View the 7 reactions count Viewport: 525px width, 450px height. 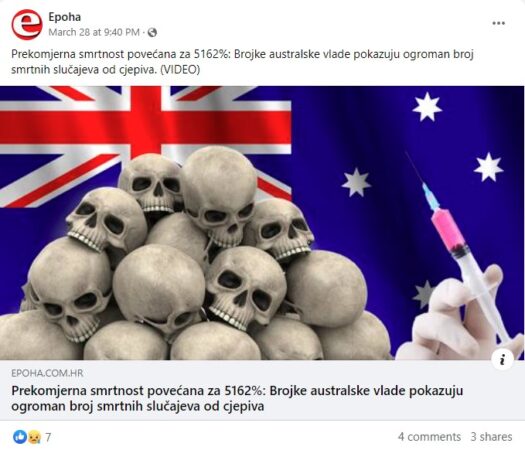pyautogui.click(x=48, y=437)
